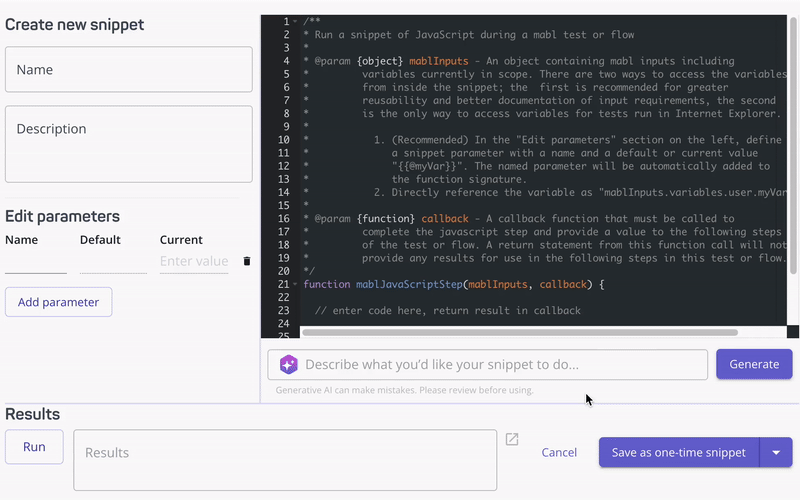Image resolution: width=800 pixels, height=500 pixels.
Task: Click the Current 'Enter value' field
Action: click(x=194, y=262)
